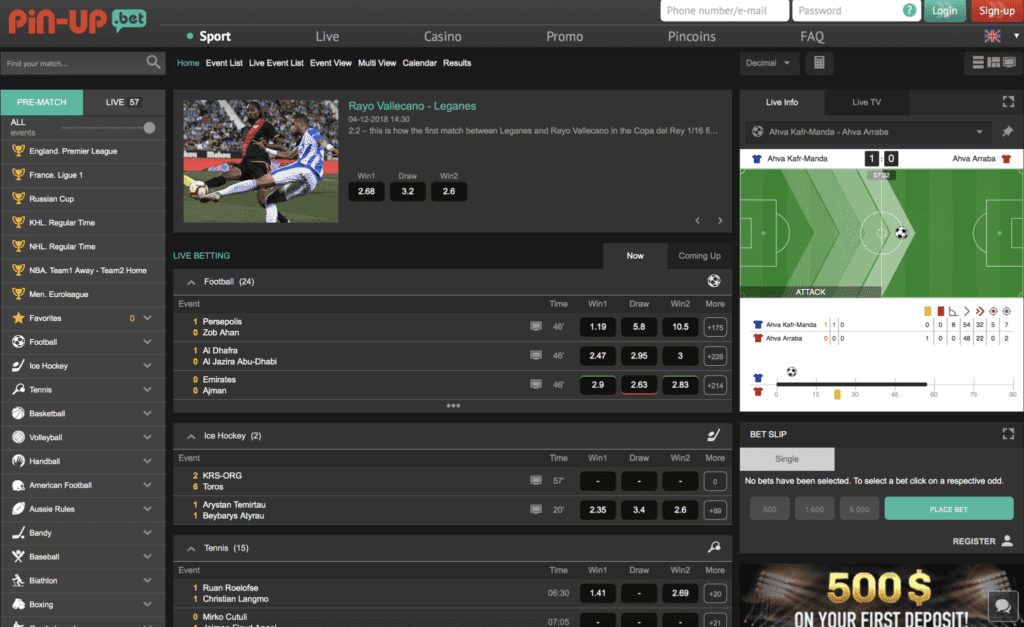Open the betting calculator icon
The image size is (1024, 627).
819,63
